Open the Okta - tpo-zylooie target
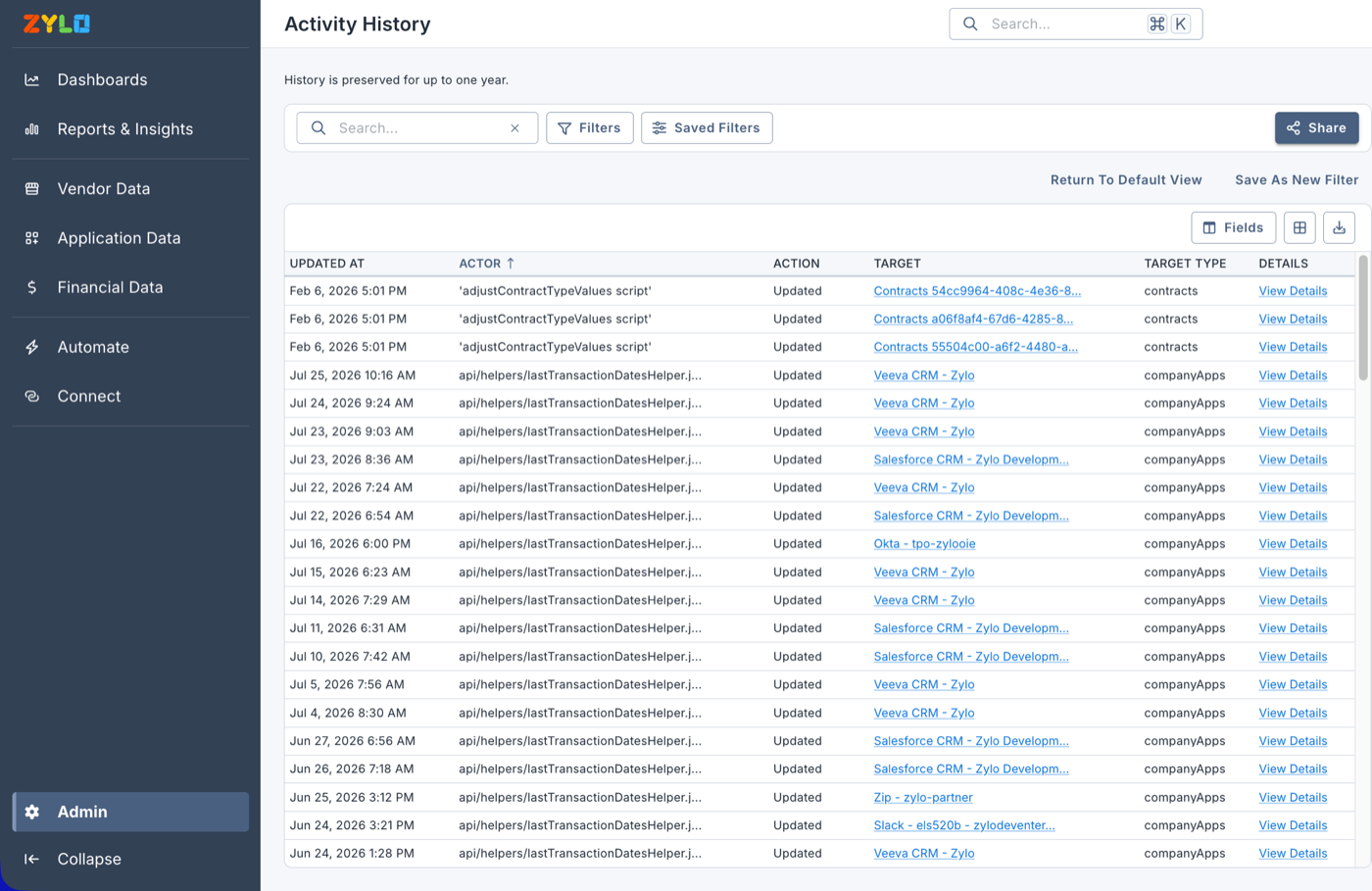The height and width of the screenshot is (891, 1372). tap(924, 544)
